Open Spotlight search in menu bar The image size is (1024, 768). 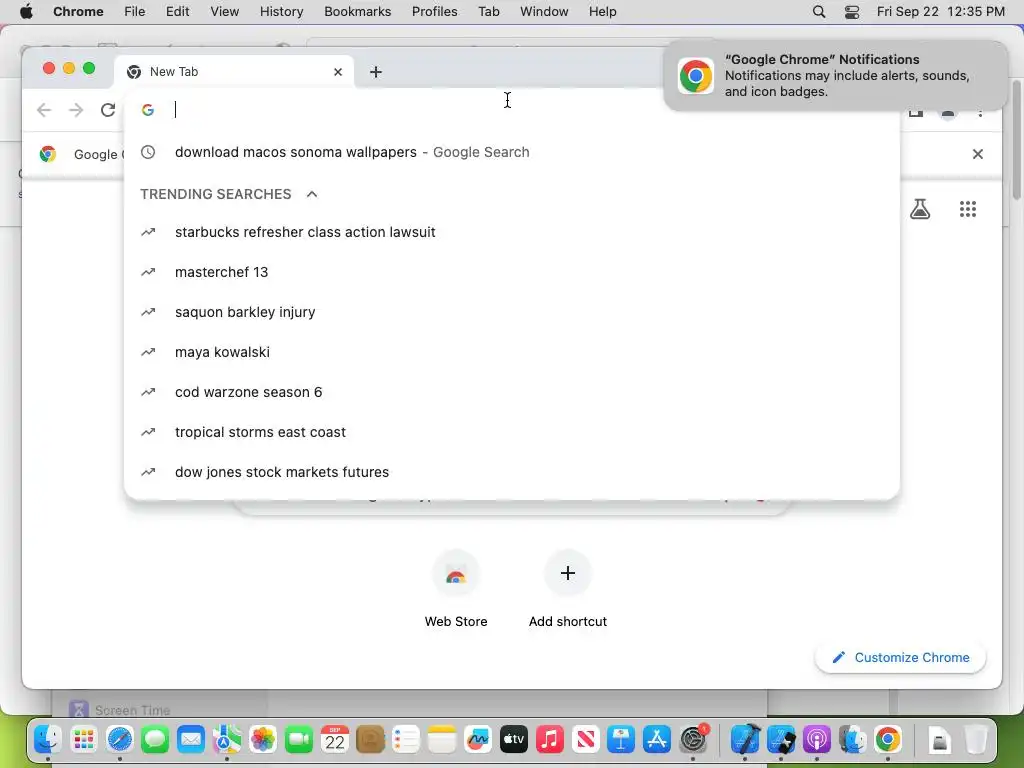coord(818,12)
